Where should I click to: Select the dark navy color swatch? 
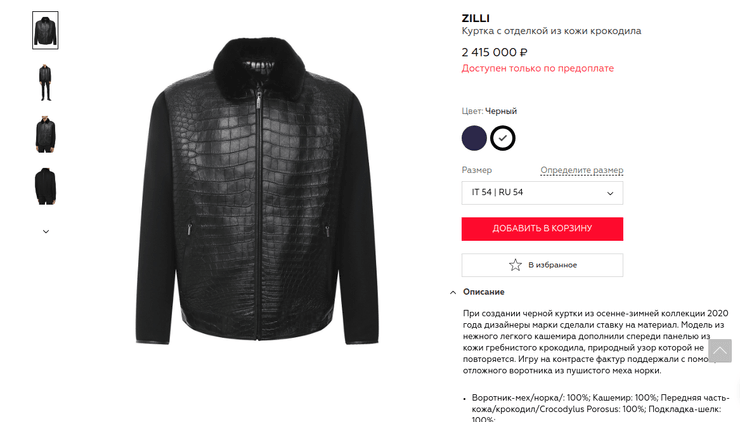474,138
